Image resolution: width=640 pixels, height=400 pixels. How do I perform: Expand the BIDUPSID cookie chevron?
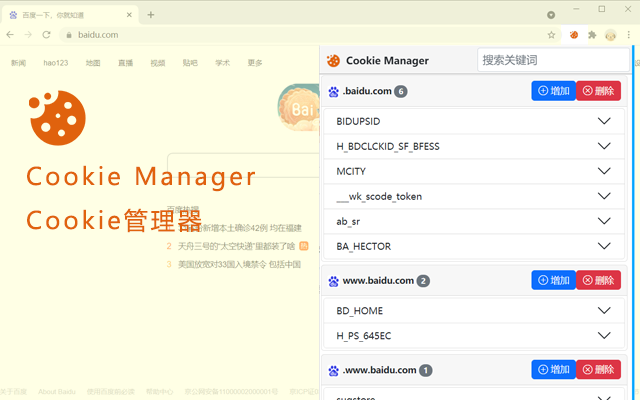[x=604, y=121]
